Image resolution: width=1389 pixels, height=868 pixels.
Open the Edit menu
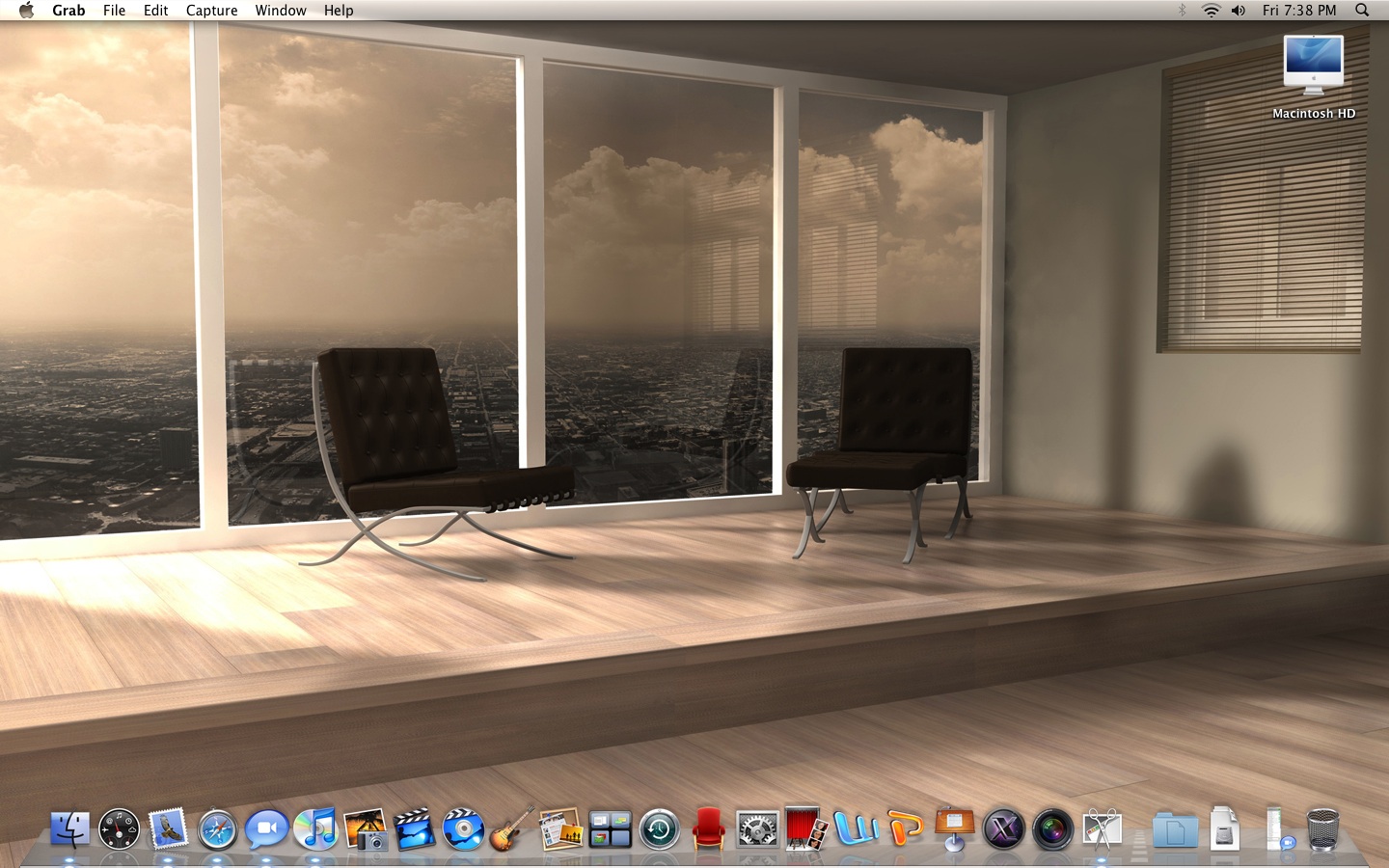coord(155,10)
